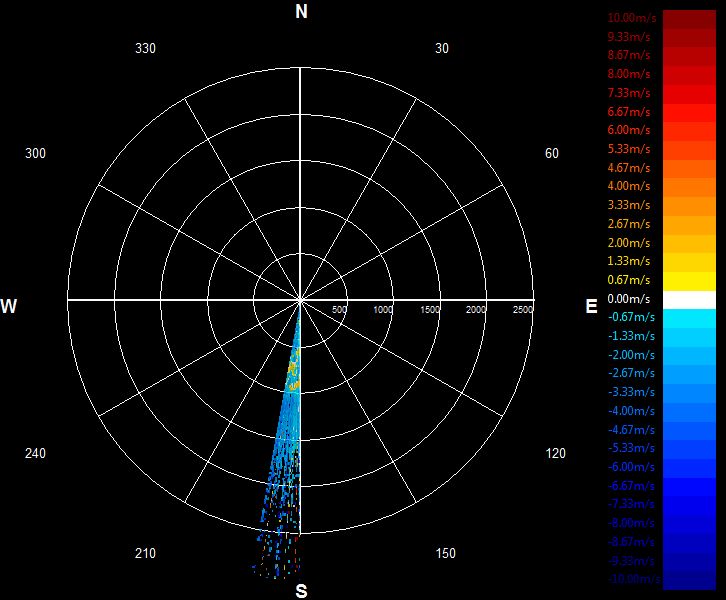
Task: Click the S compass label
Action: coord(301,591)
